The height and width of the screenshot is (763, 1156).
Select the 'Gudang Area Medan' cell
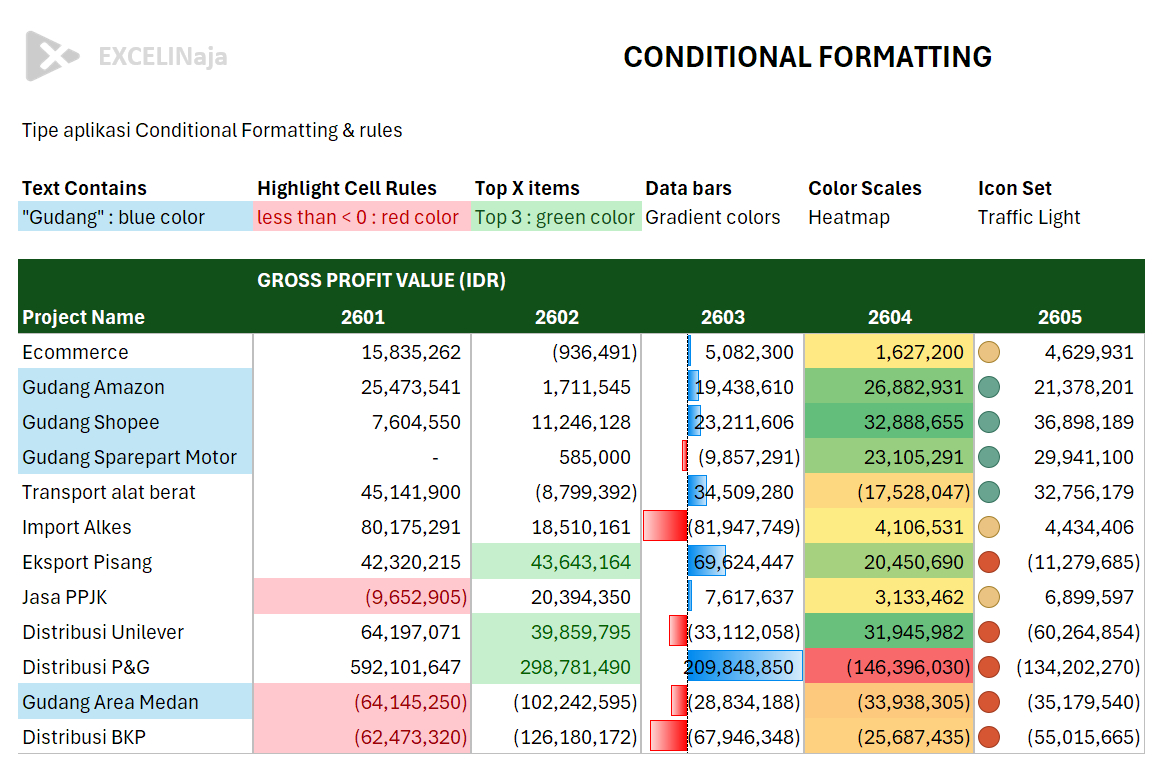[136, 702]
